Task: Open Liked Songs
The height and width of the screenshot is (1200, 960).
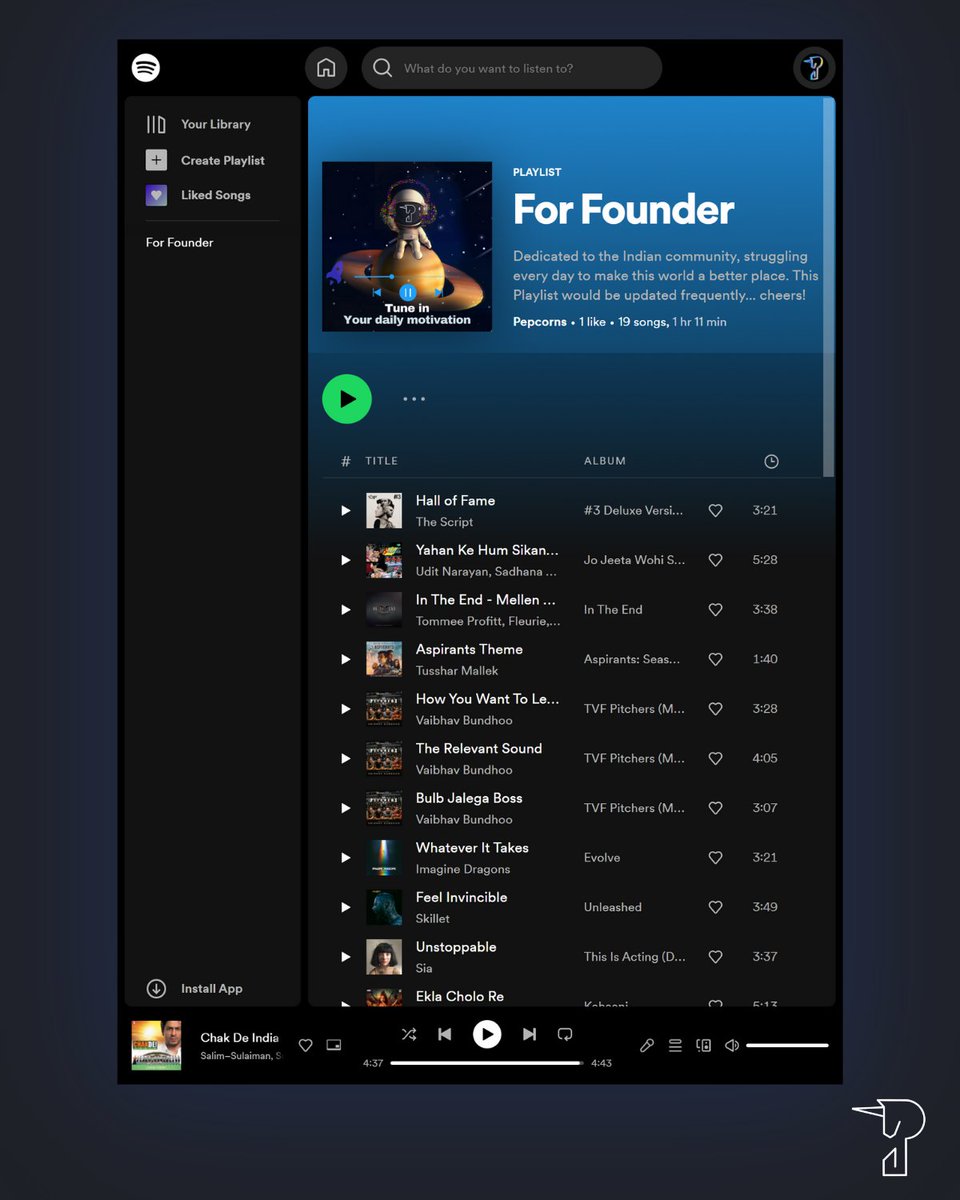Action: (199, 195)
